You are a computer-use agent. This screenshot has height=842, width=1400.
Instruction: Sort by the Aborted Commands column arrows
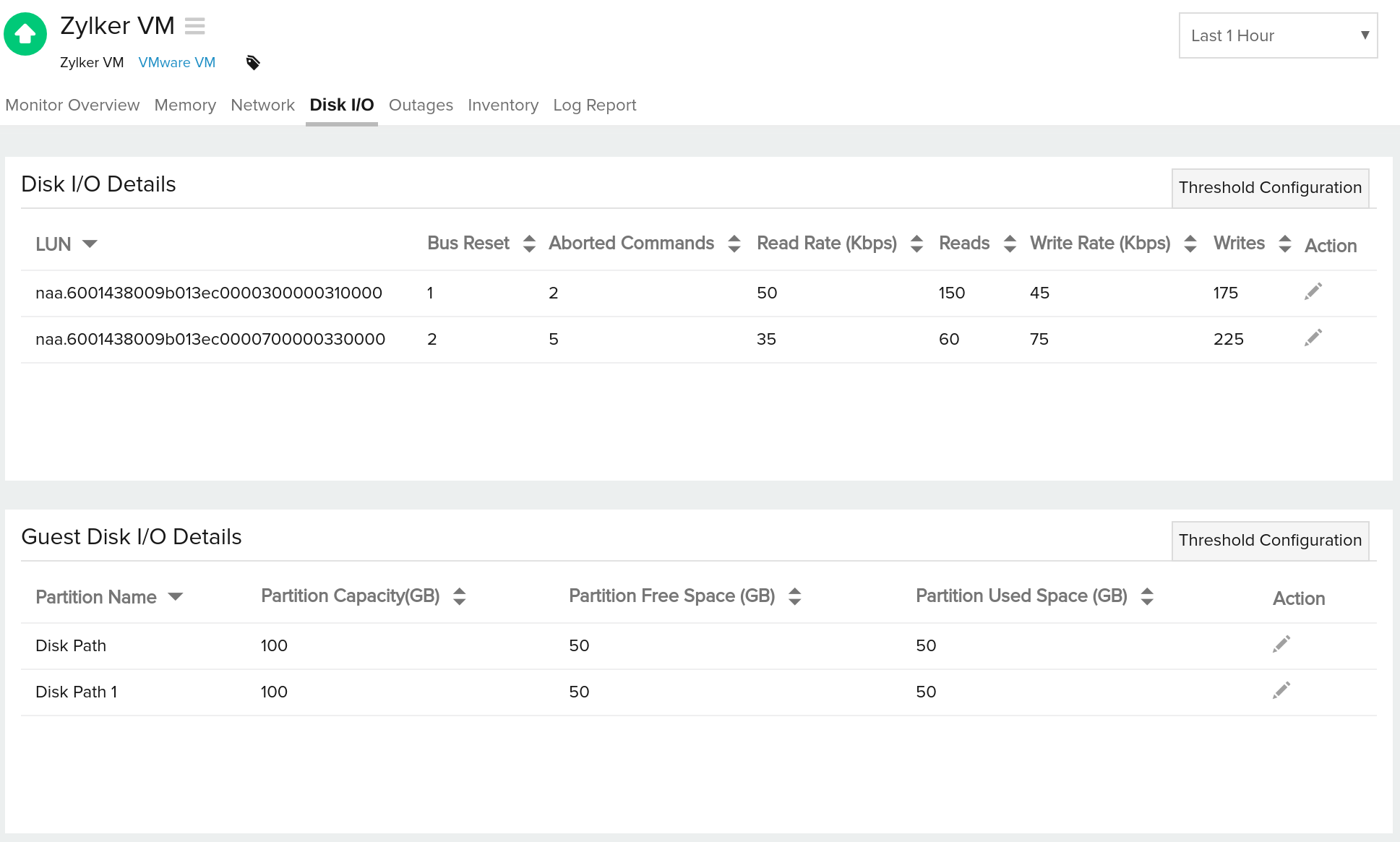coord(734,244)
